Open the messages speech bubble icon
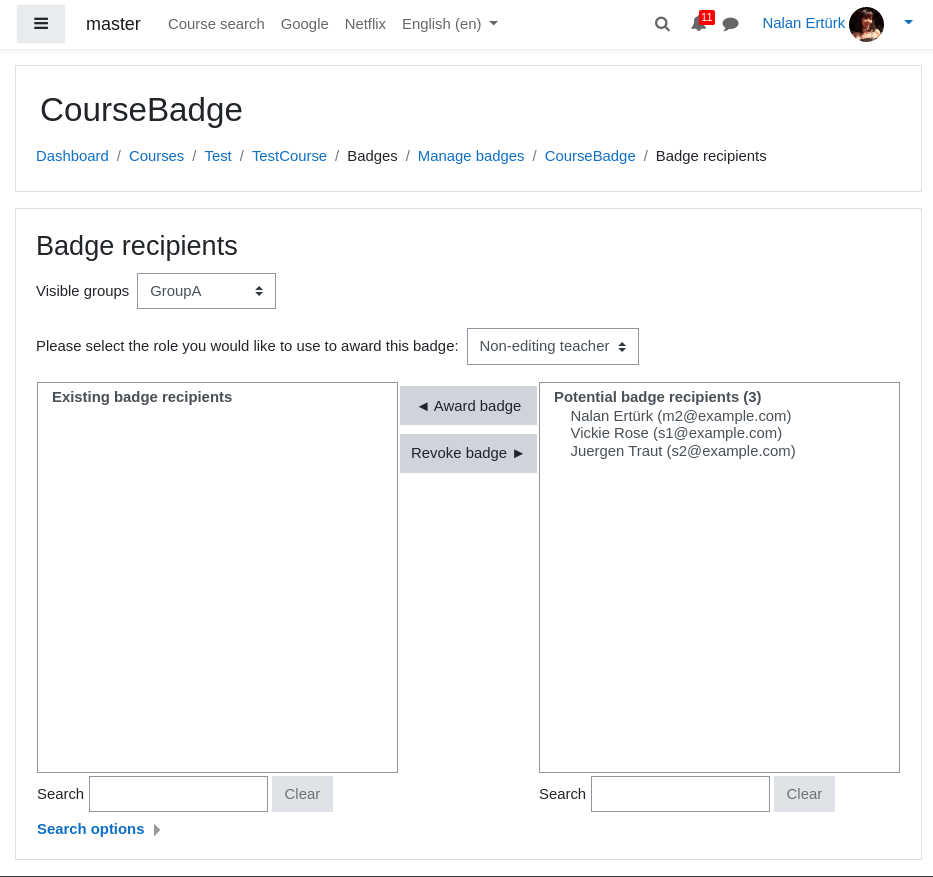Screen dimensions: 933x877 (x=730, y=24)
